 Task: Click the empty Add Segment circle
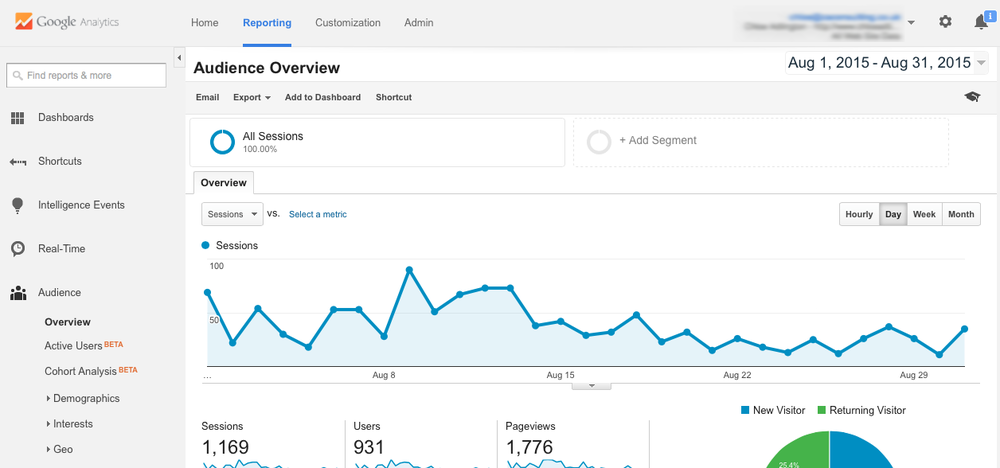(x=599, y=142)
